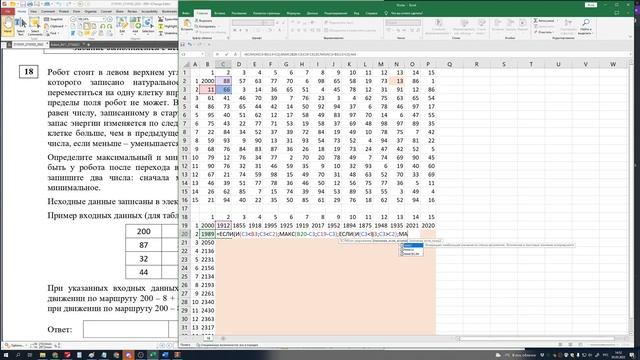Open the Вставка tab in Excel
Viewport: 640px width, 360px height.
pyautogui.click(x=219, y=13)
